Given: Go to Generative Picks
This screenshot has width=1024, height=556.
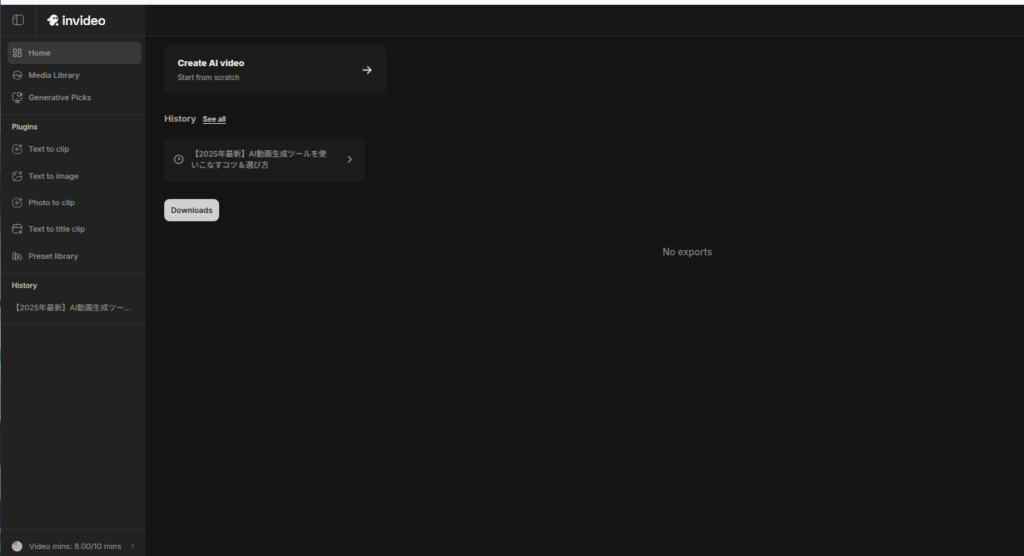Looking at the screenshot, I should (x=74, y=97).
